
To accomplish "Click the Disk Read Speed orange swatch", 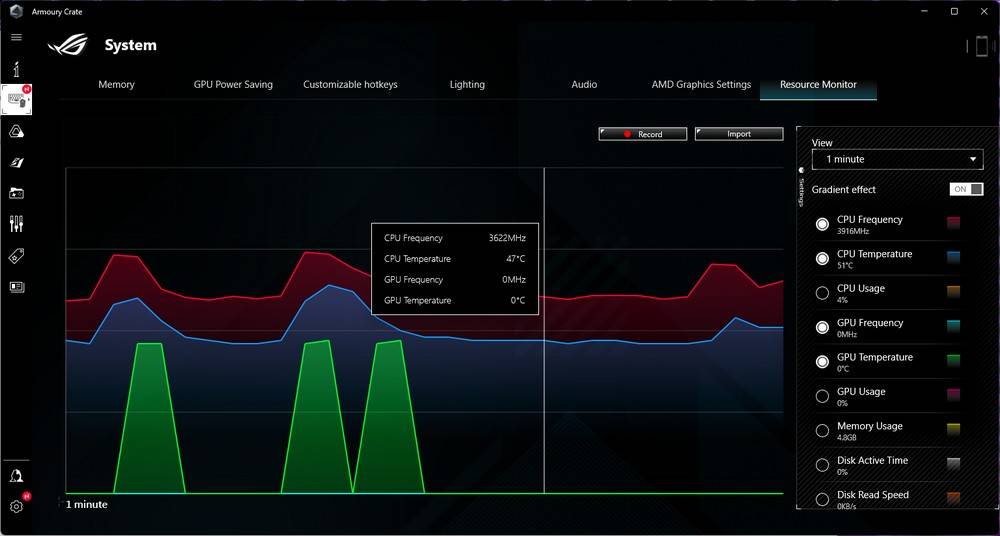I will [953, 498].
